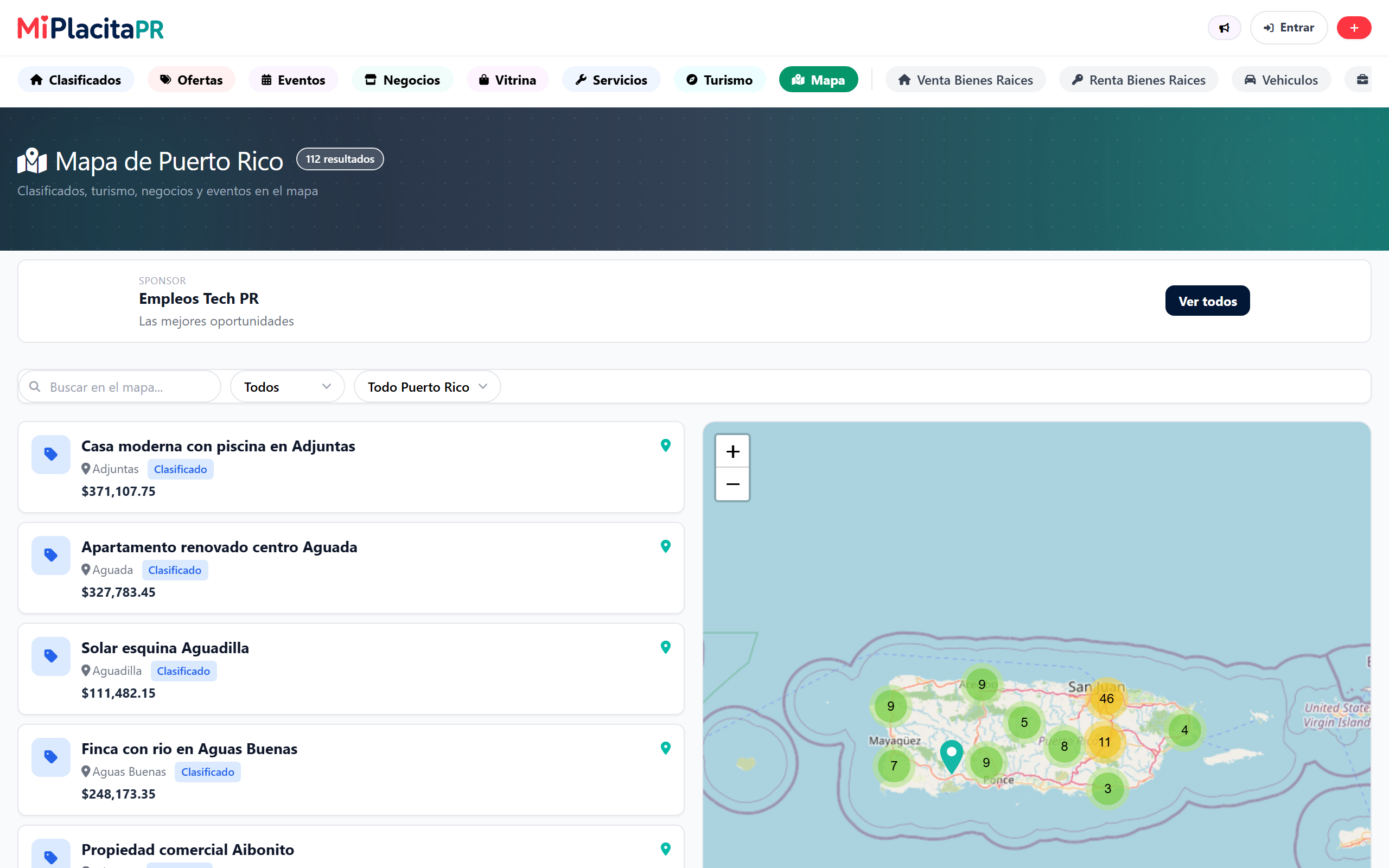Click the Ver todos sponsor button
The image size is (1389, 868).
point(1207,301)
